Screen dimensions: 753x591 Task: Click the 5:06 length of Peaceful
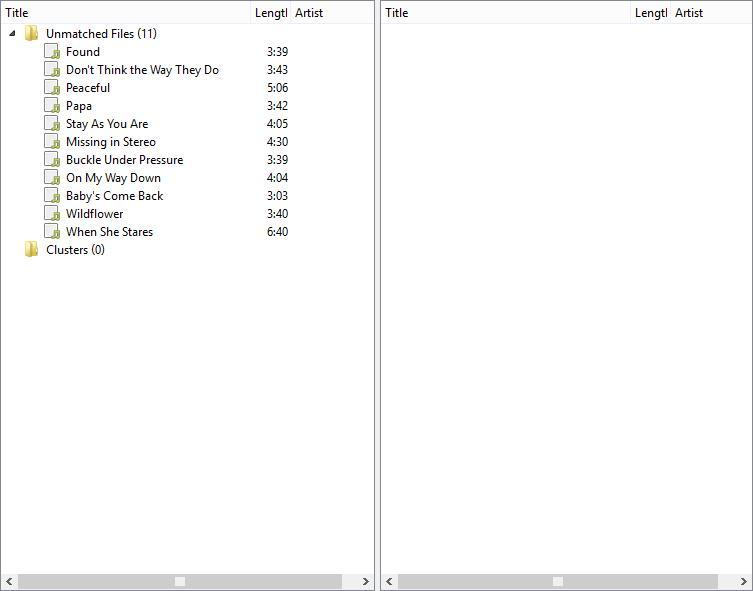[x=278, y=87]
